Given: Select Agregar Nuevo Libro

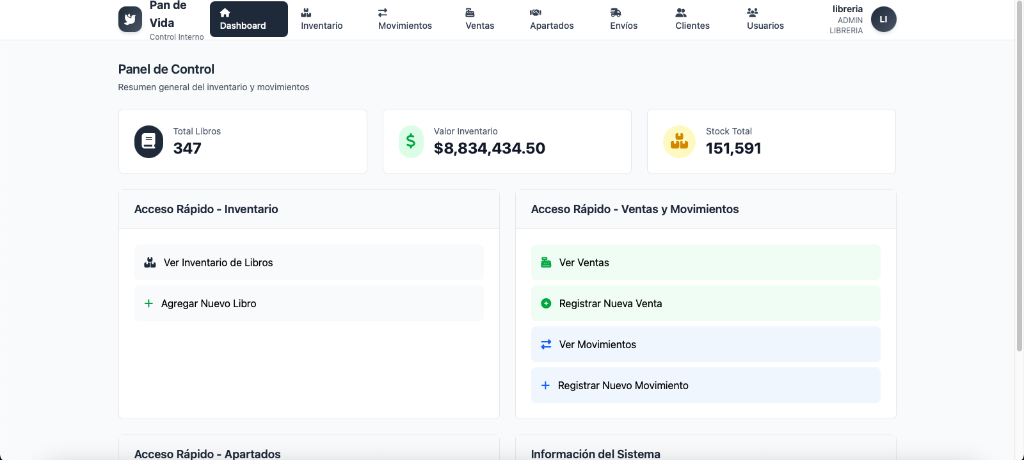Looking at the screenshot, I should pyautogui.click(x=309, y=303).
